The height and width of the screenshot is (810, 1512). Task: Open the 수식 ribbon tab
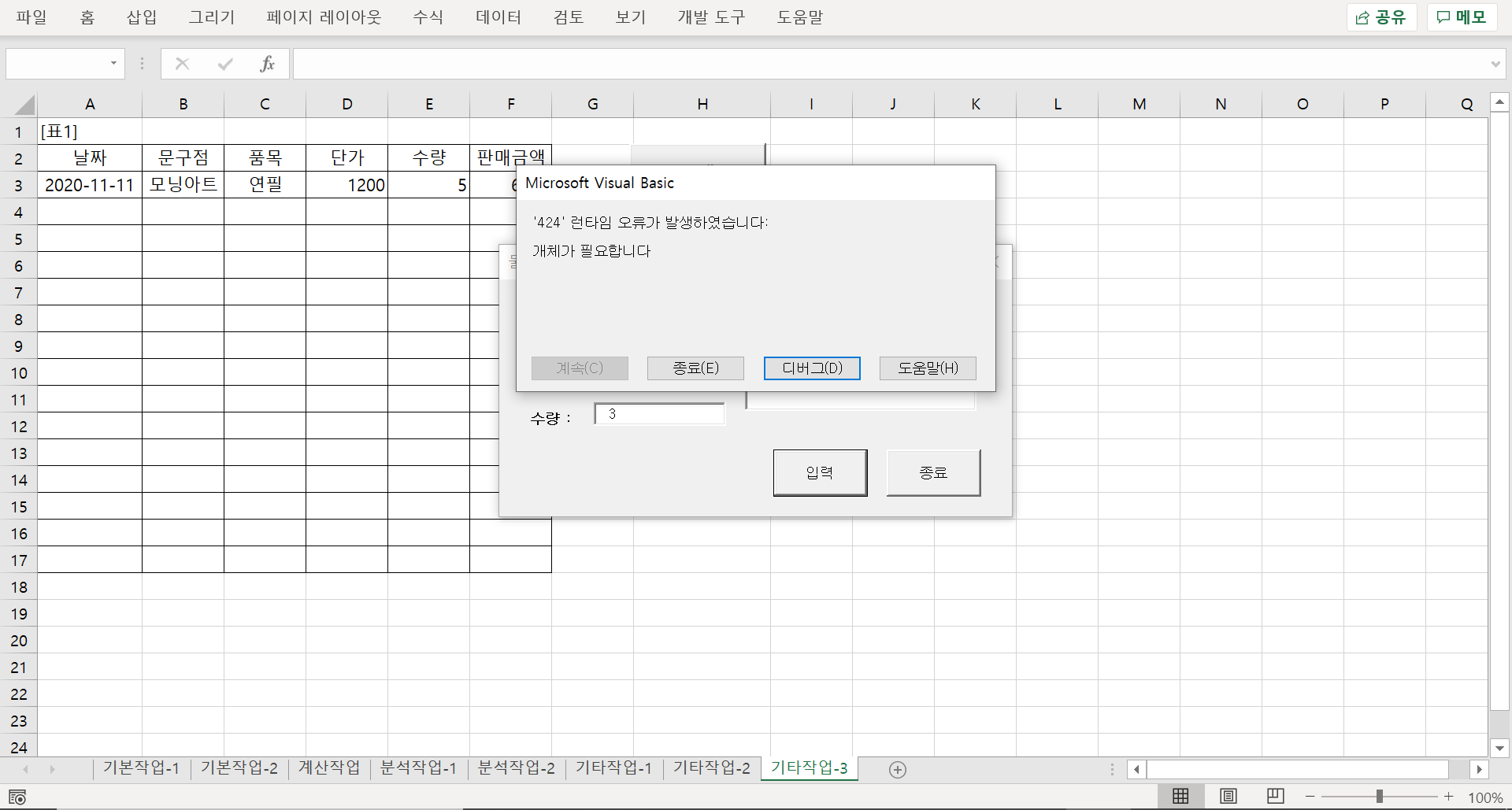coord(428,17)
